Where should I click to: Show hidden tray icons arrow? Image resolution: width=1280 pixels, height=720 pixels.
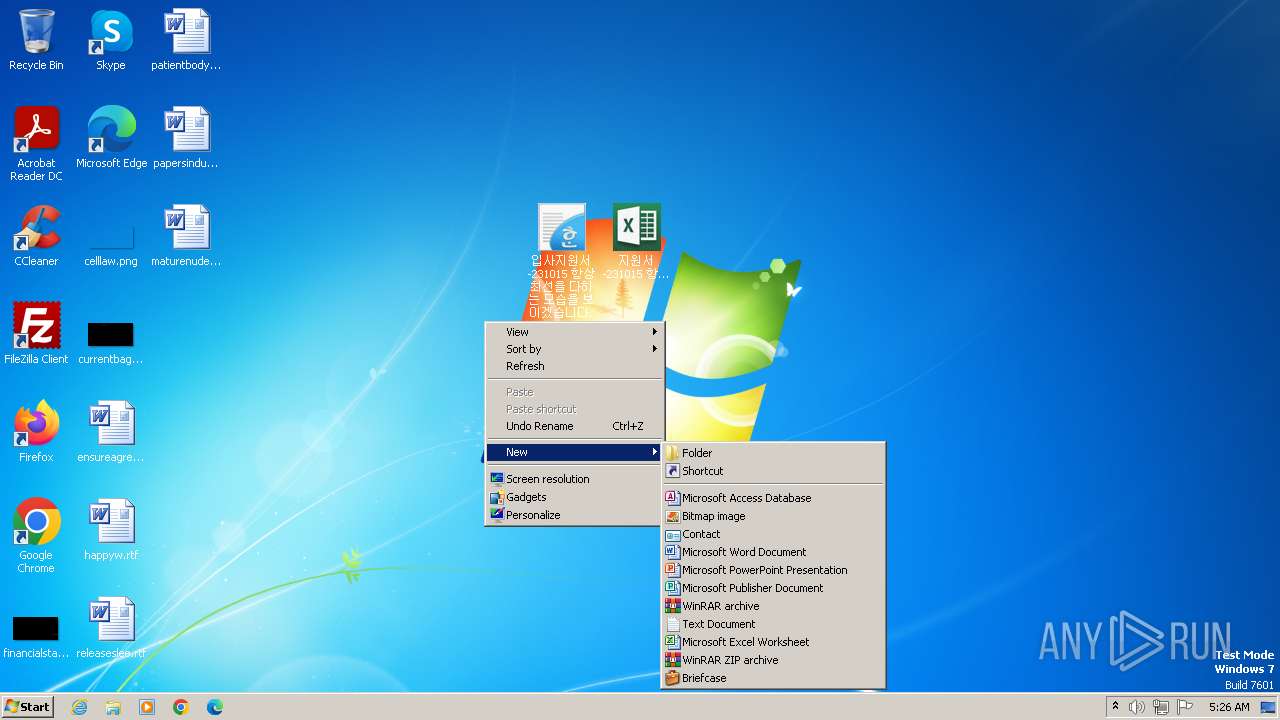coord(1115,706)
